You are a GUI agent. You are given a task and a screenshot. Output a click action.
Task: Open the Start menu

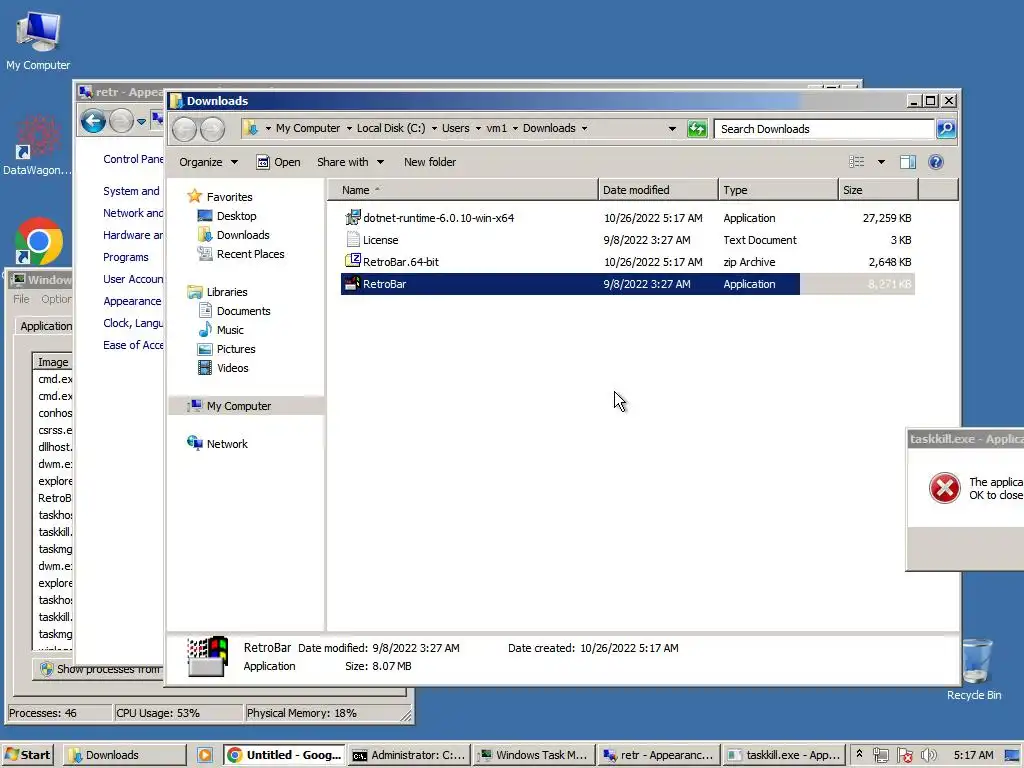point(27,755)
